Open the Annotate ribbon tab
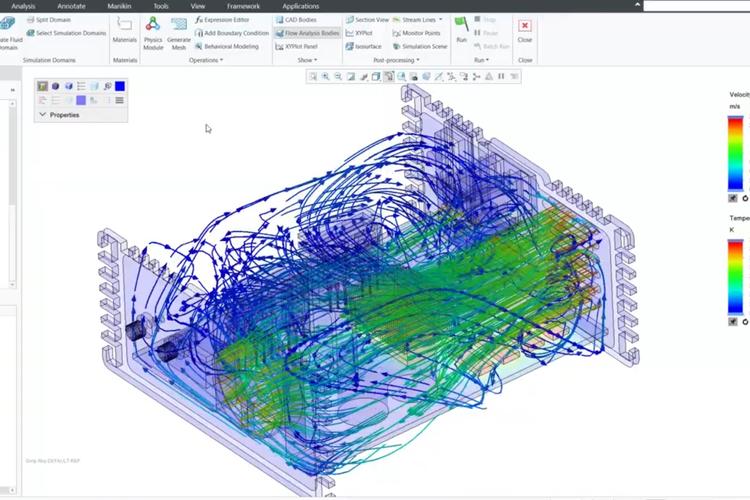This screenshot has width=750, height=500. 70,6
